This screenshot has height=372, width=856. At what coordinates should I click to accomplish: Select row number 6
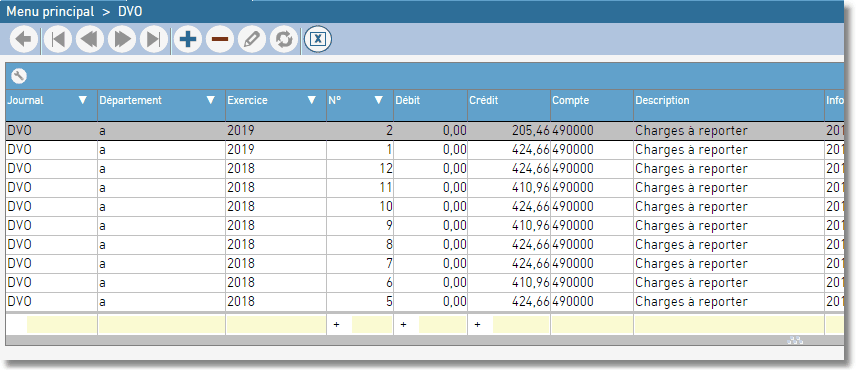pos(425,283)
